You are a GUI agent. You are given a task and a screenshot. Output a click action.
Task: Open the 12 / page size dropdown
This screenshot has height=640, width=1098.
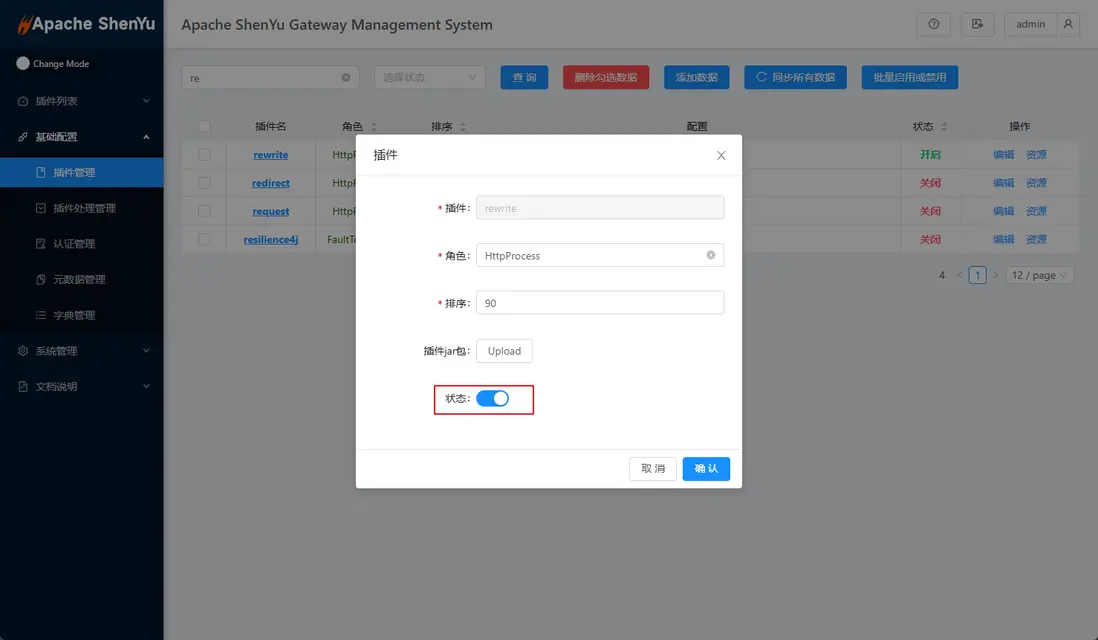pyautogui.click(x=1039, y=275)
